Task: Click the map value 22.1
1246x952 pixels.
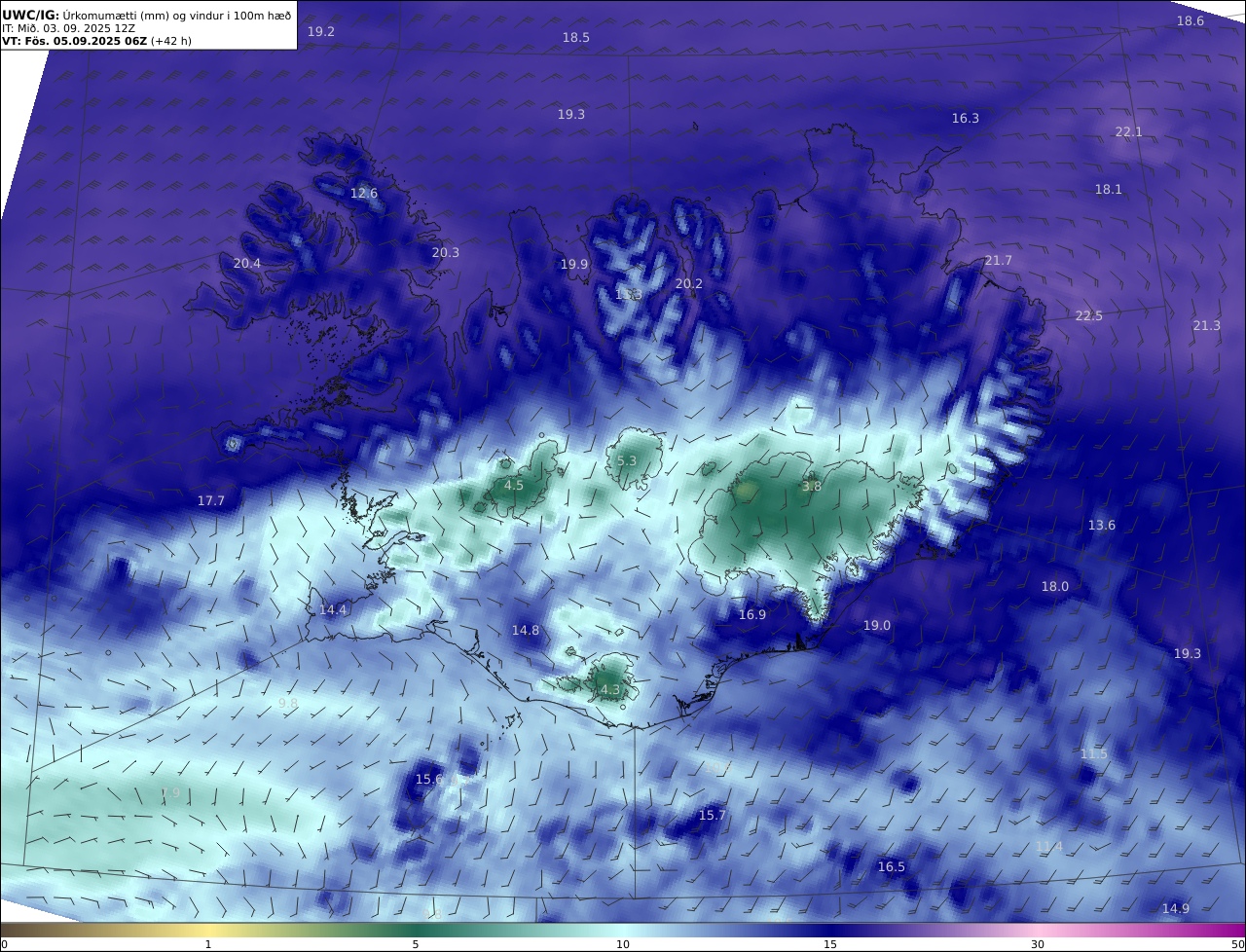Action: pyautogui.click(x=1129, y=132)
